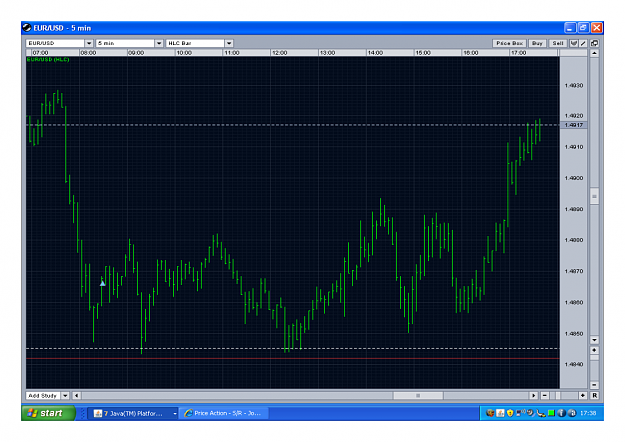Click the Price Box button
625x442 pixels.
pos(509,43)
